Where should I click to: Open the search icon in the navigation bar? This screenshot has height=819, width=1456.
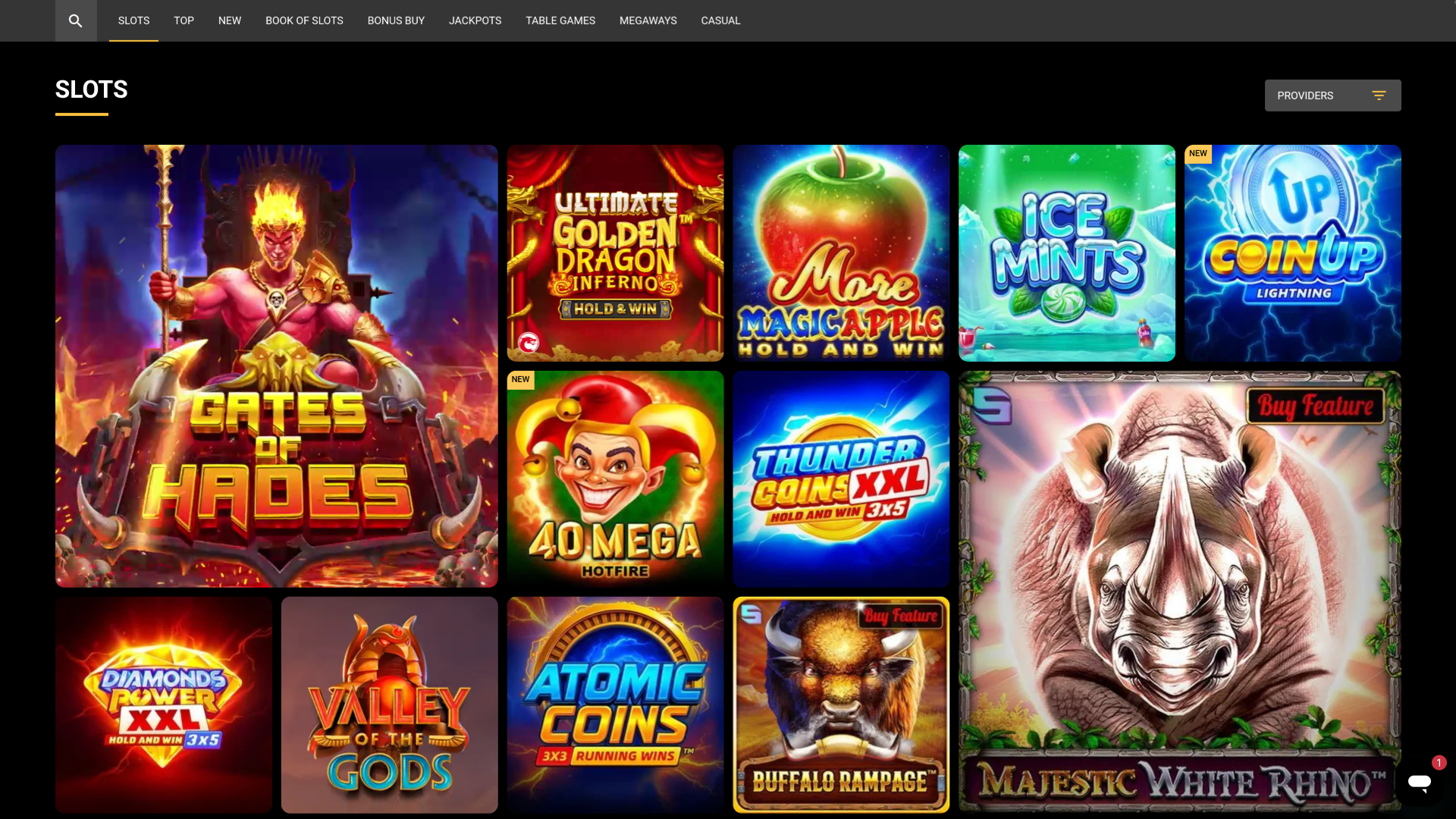(x=76, y=20)
